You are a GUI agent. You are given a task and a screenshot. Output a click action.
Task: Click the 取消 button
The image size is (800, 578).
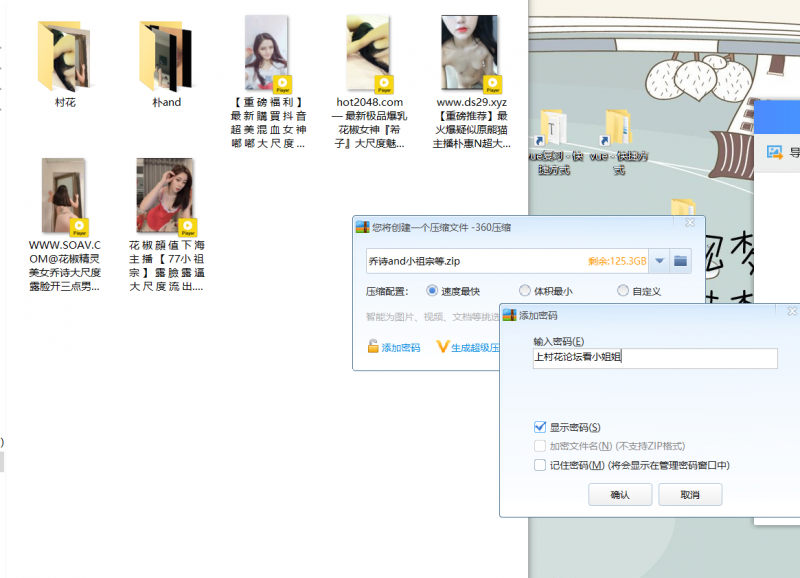coord(690,495)
